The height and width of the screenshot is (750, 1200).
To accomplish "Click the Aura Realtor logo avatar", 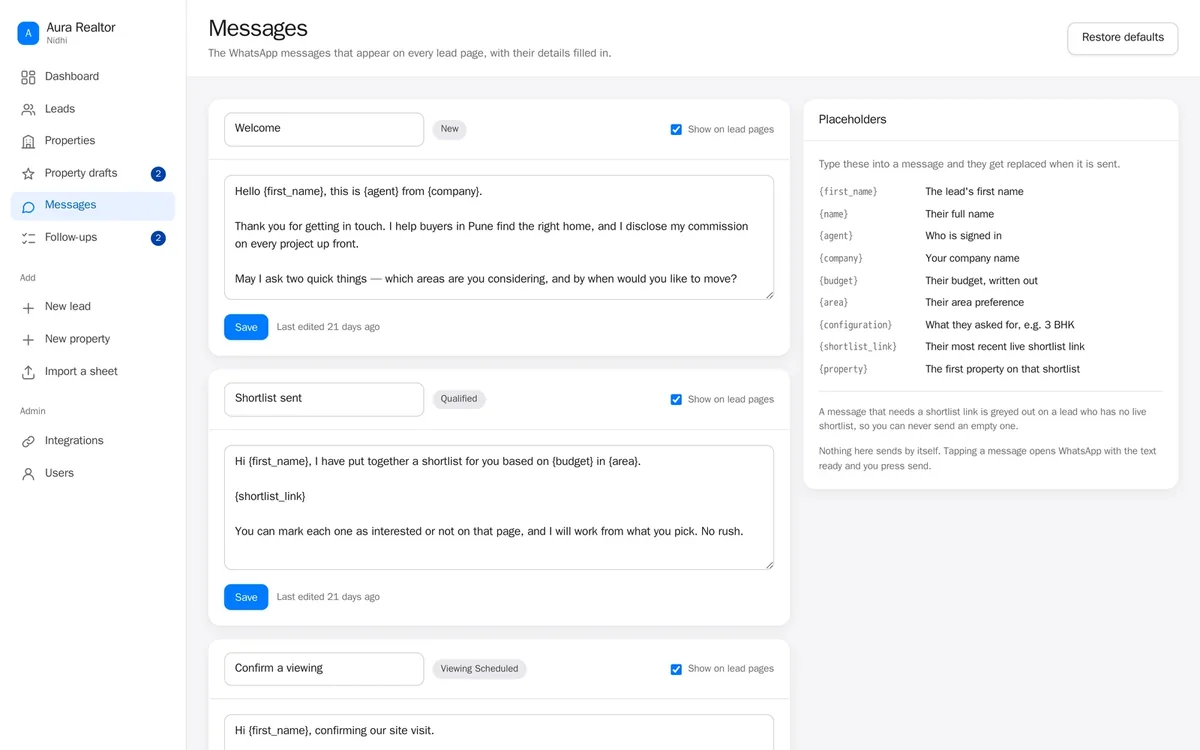I will coord(28,33).
